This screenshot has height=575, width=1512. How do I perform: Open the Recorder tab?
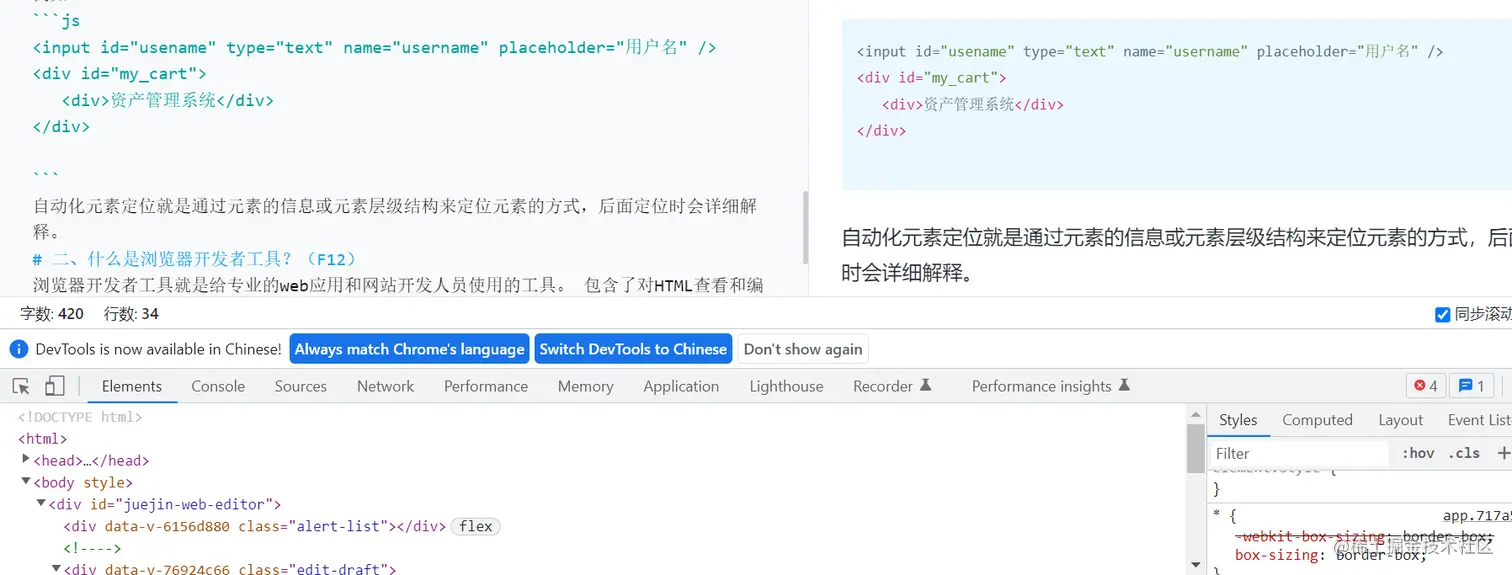tap(892, 386)
